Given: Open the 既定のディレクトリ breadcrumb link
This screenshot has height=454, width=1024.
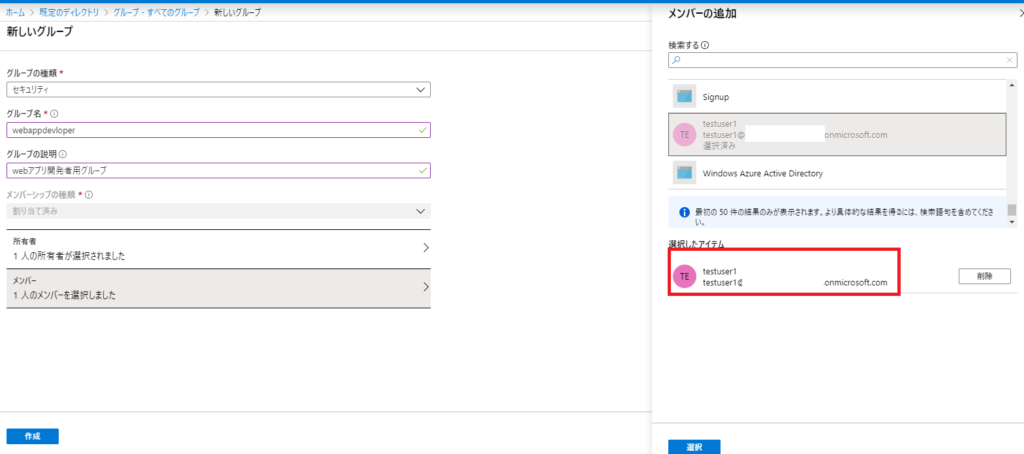Looking at the screenshot, I should [x=71, y=12].
